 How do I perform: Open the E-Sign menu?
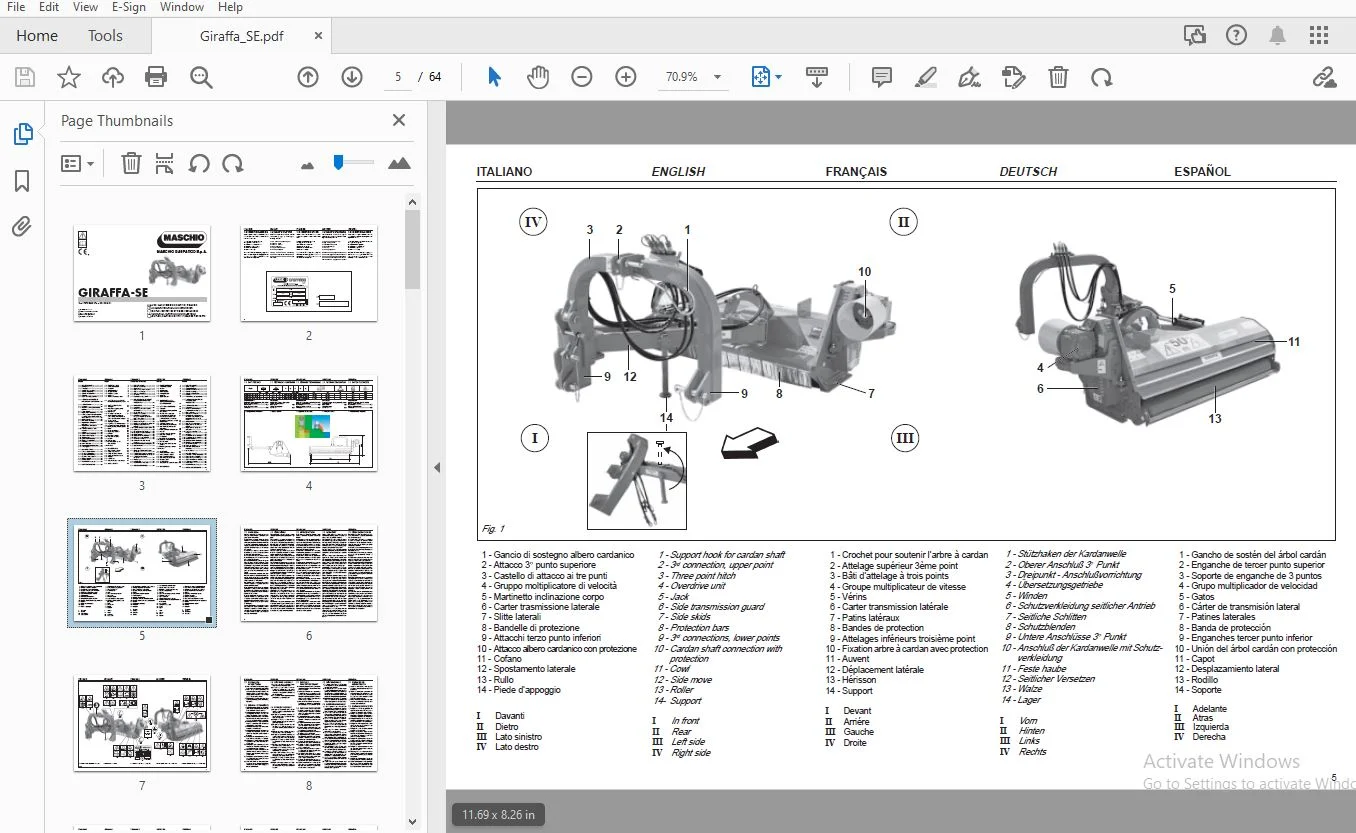[x=129, y=7]
